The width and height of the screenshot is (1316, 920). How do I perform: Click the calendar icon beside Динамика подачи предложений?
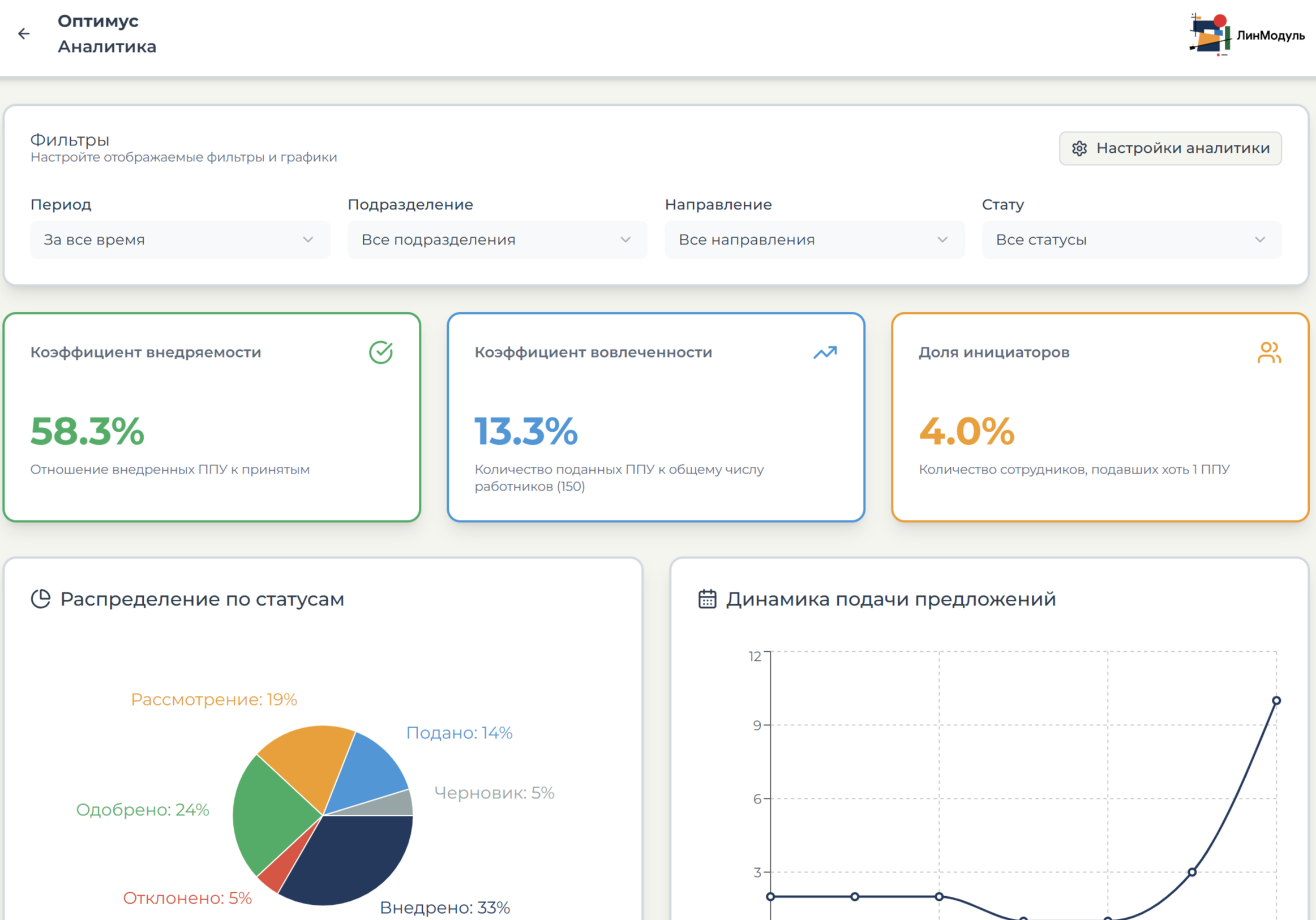click(708, 599)
